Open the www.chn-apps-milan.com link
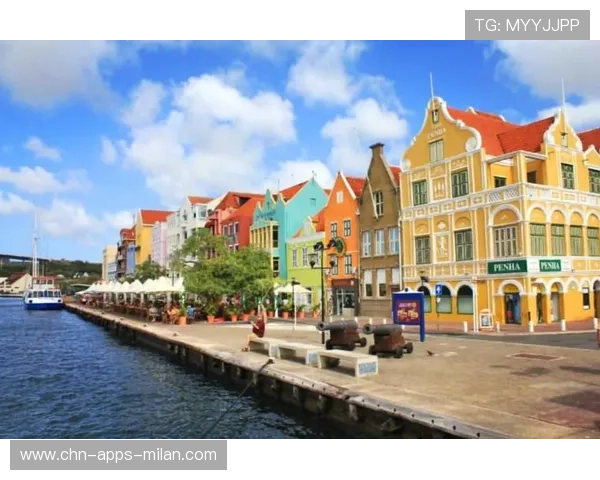Viewport: 600px width, 480px height. pos(119,455)
